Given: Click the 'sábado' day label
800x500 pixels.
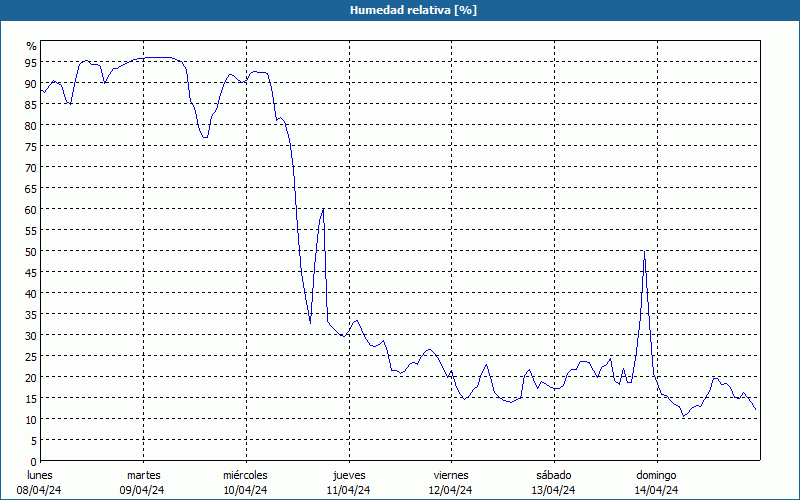Looking at the screenshot, I should pos(554,475).
